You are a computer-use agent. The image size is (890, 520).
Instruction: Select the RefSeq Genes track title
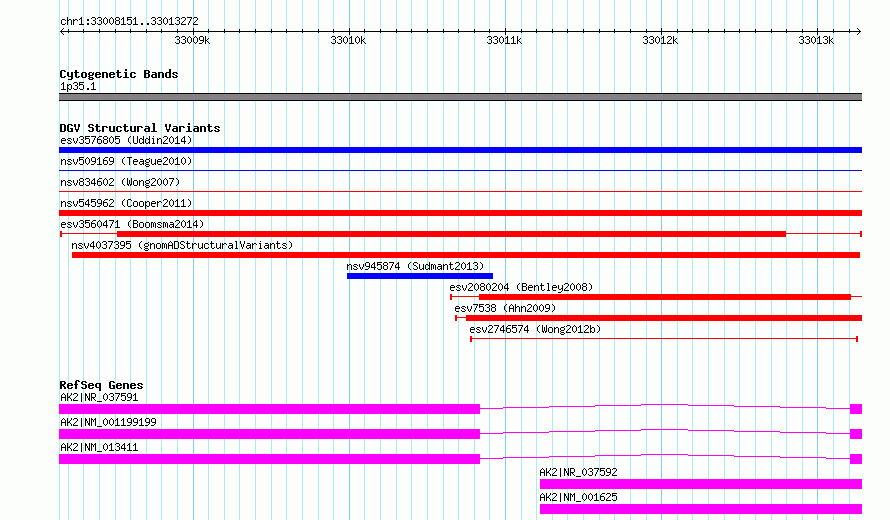(101, 385)
